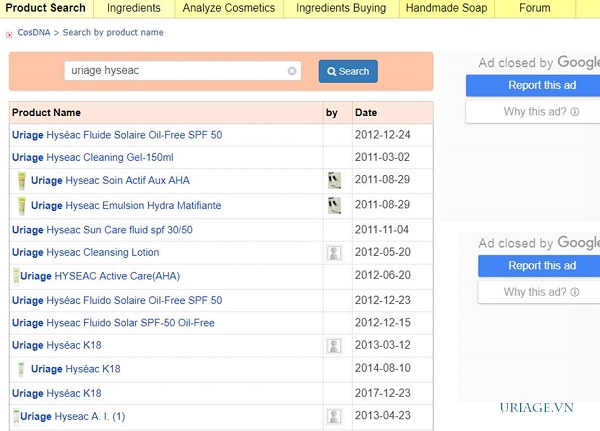This screenshot has width=600, height=431.
Task: Open Uriage Hyseac Cleaning Gel-150ml link
Action: (92, 157)
